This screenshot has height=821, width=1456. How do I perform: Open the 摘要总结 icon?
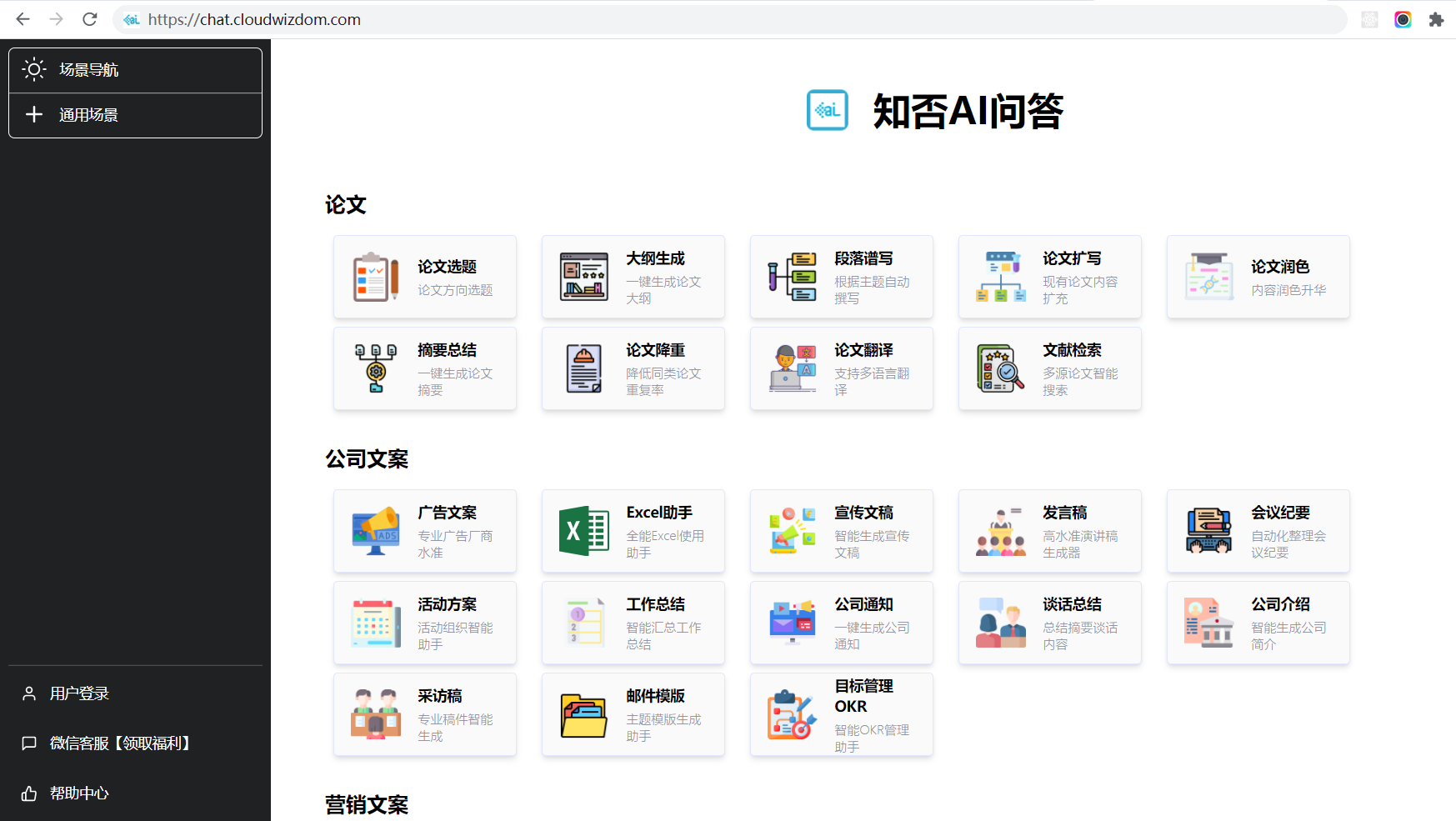pos(376,368)
